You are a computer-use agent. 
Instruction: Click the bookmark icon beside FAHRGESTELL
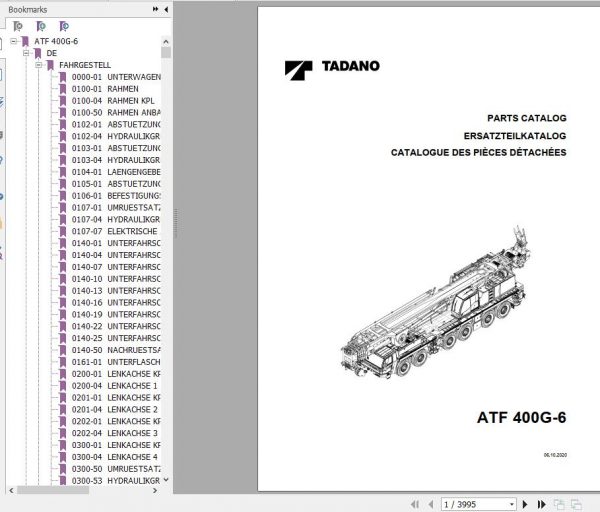pos(50,65)
